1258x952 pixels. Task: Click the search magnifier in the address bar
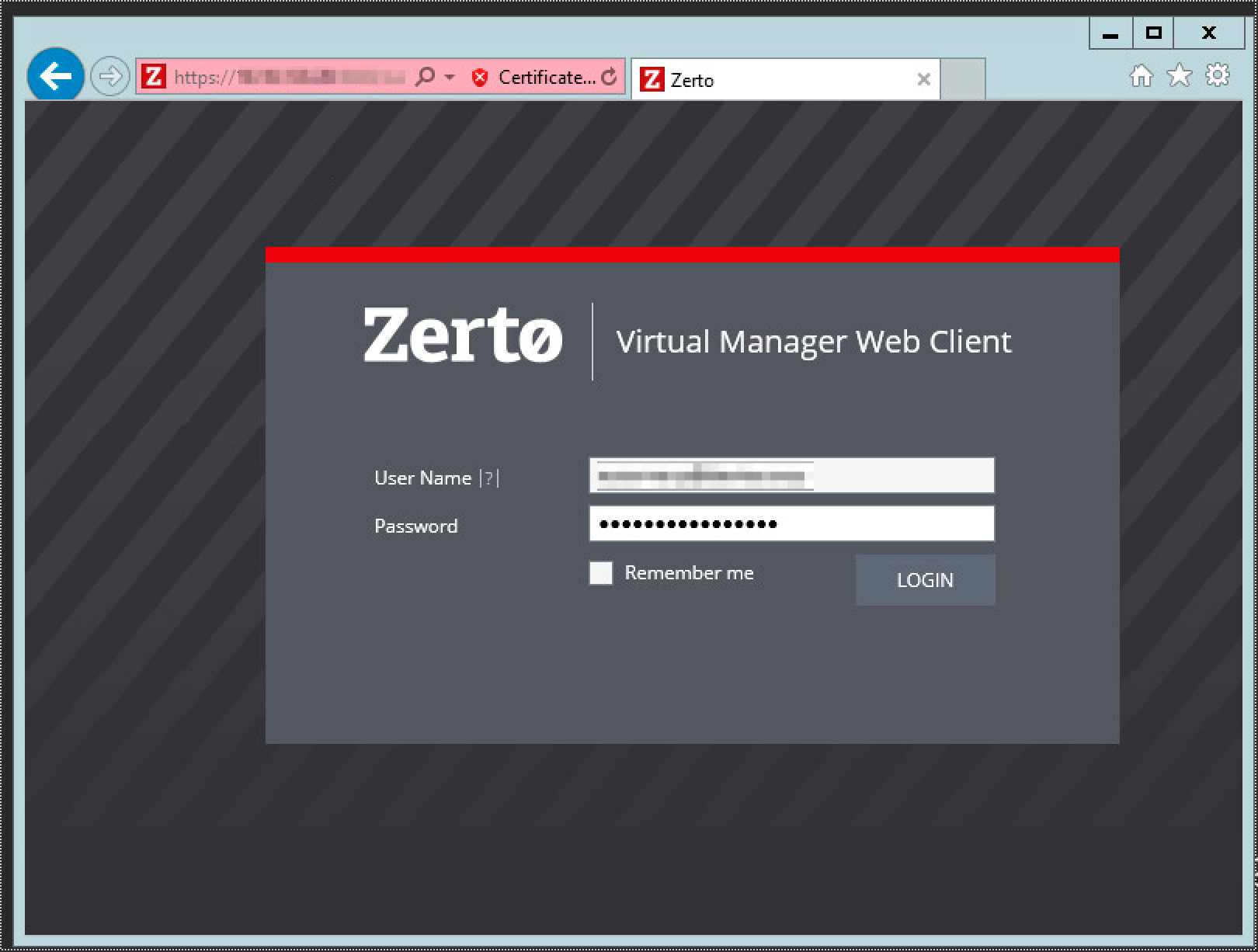tap(424, 77)
